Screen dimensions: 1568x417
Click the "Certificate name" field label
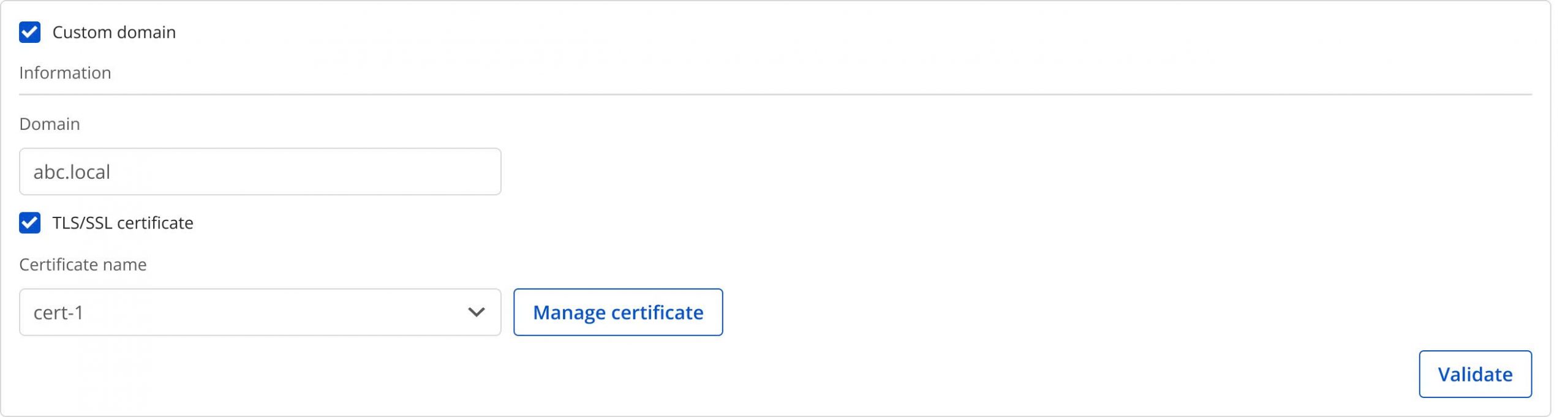coord(83,265)
